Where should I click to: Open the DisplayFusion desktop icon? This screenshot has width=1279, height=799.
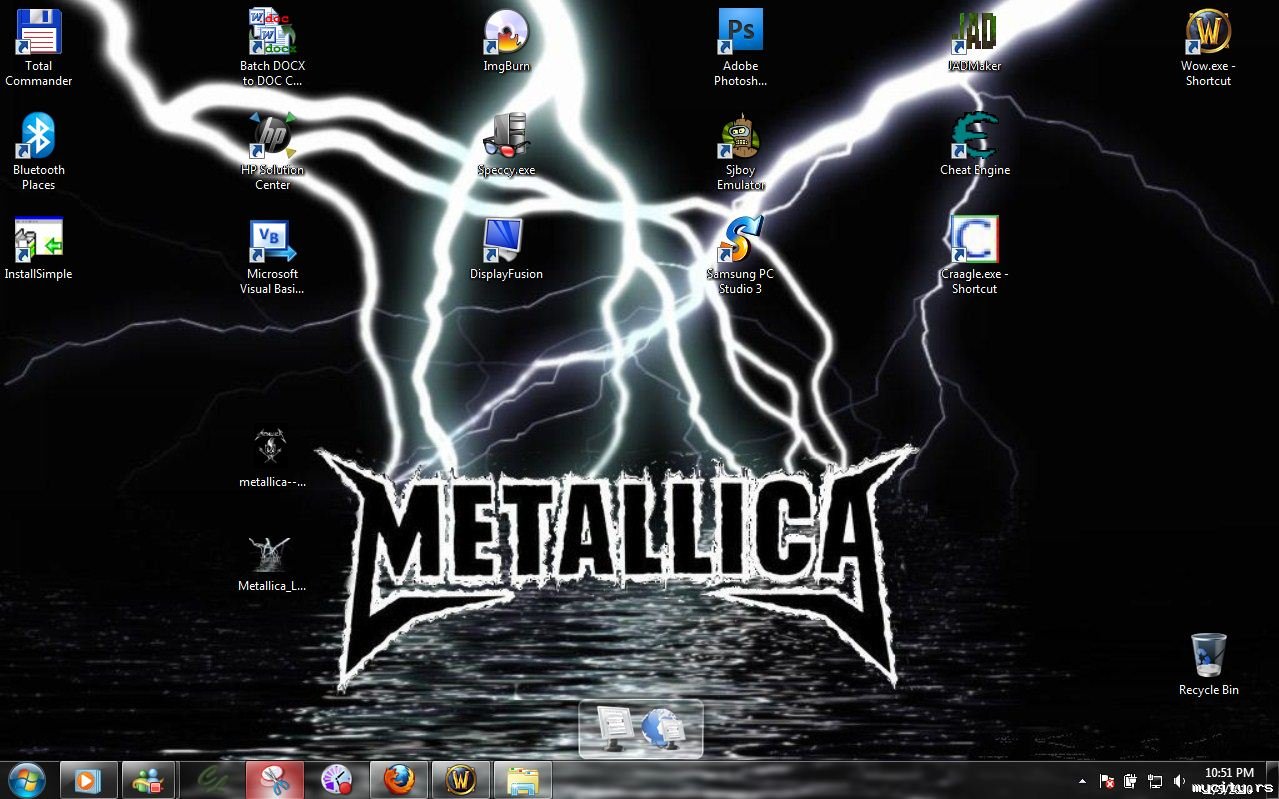click(506, 249)
